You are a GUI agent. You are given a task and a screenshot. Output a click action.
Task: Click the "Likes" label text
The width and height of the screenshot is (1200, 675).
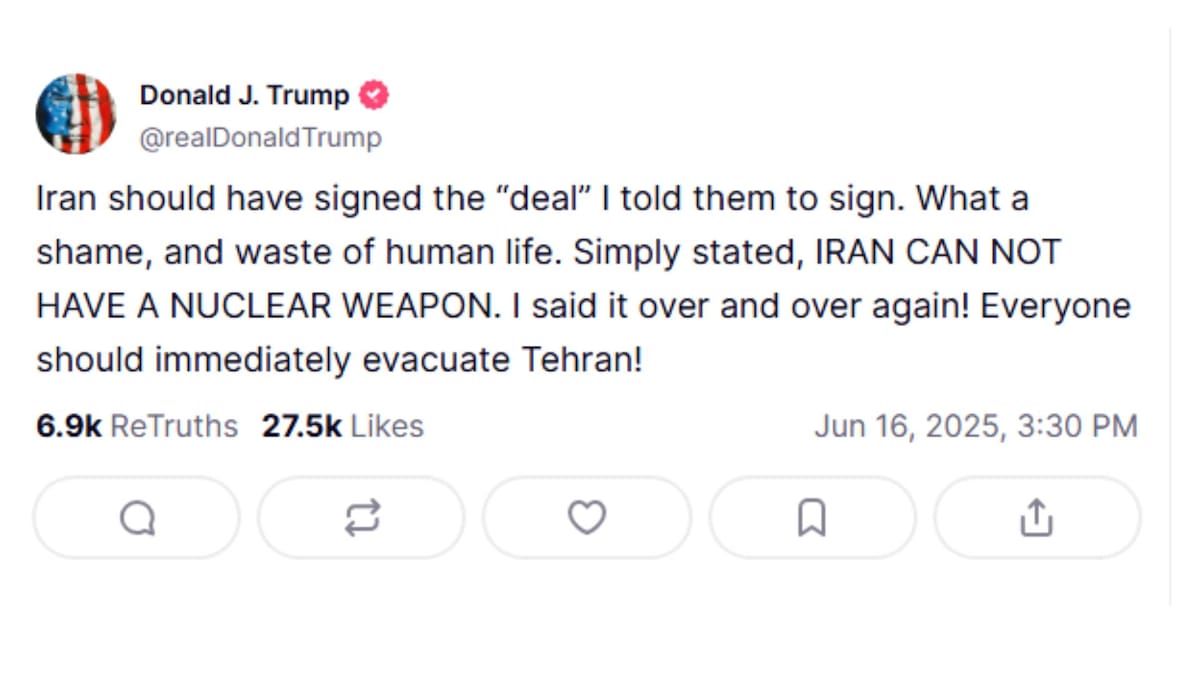[387, 426]
